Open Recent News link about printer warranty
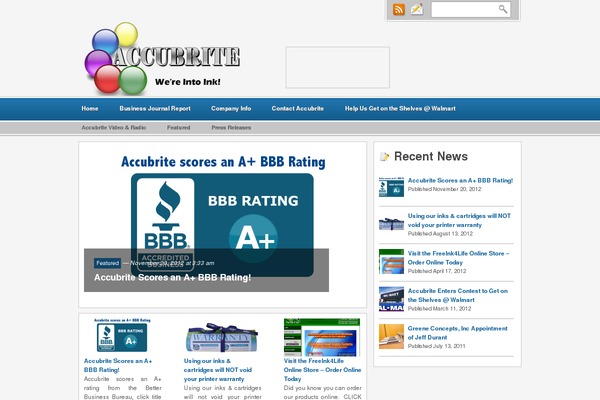The width and height of the screenshot is (600, 400). [459, 220]
